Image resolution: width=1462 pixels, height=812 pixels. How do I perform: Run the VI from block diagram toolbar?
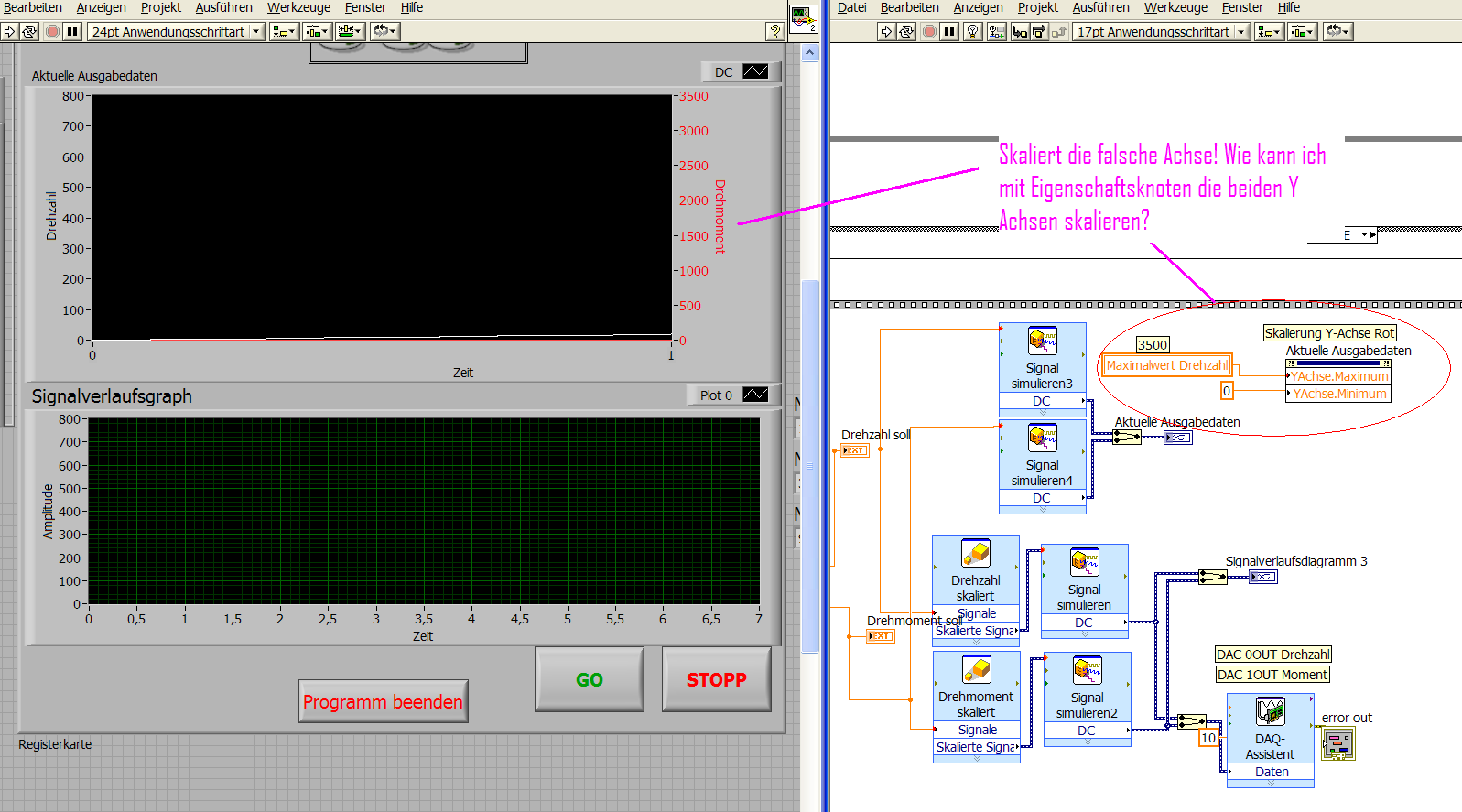pos(886,31)
